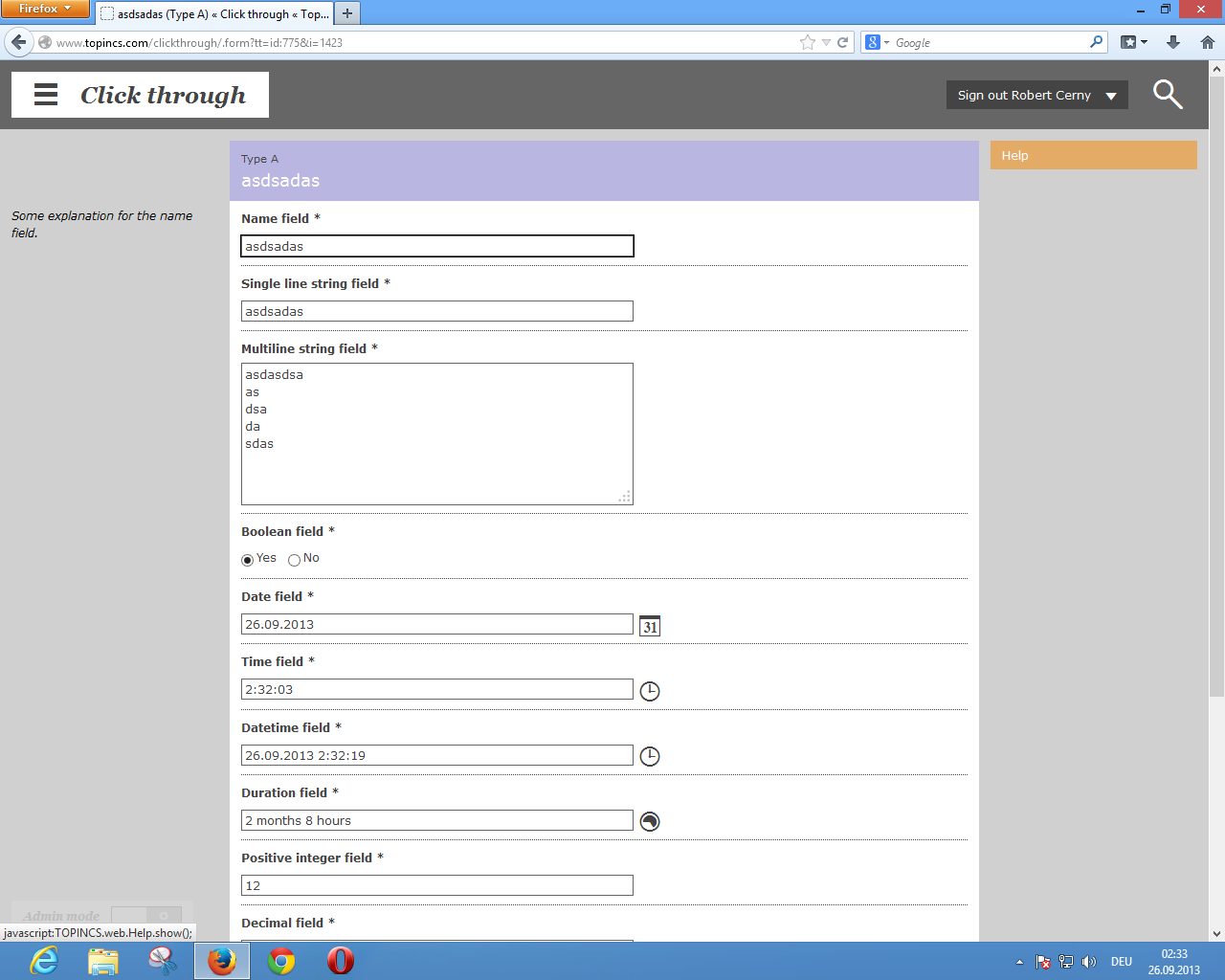Open the hamburger menu beside Click through
This screenshot has height=980, width=1225.
(46, 95)
